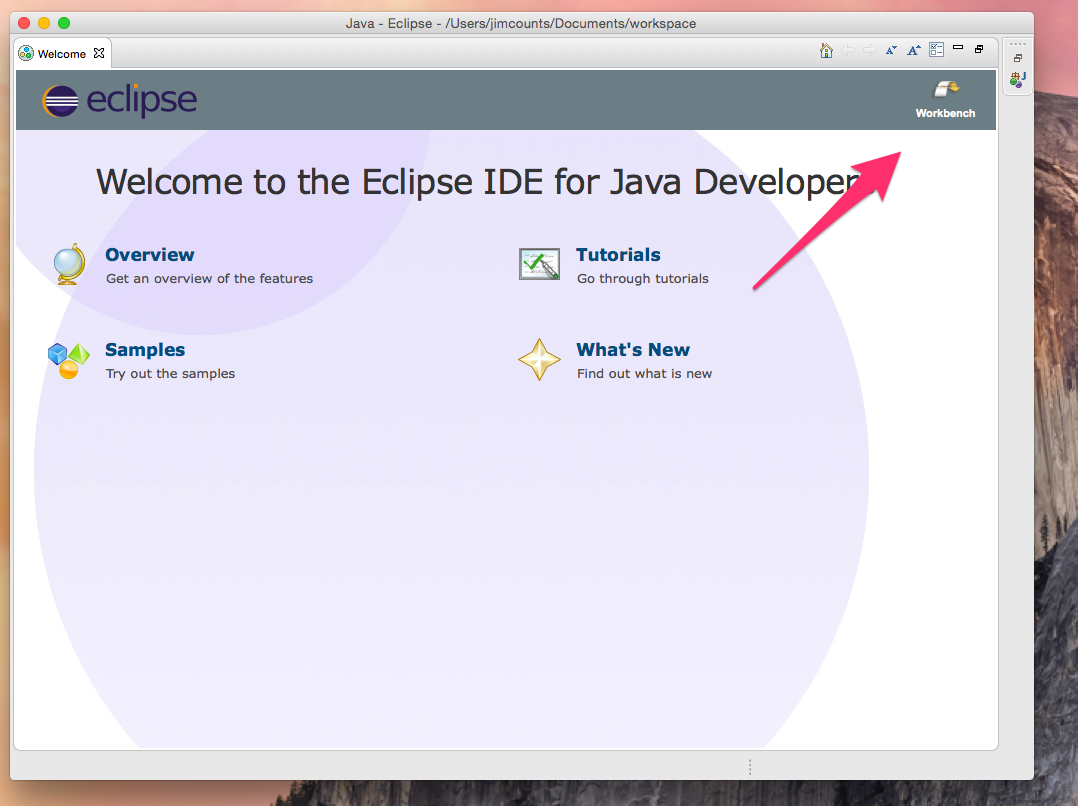Open the Customize Page checklist icon
The image size is (1078, 806).
click(936, 50)
